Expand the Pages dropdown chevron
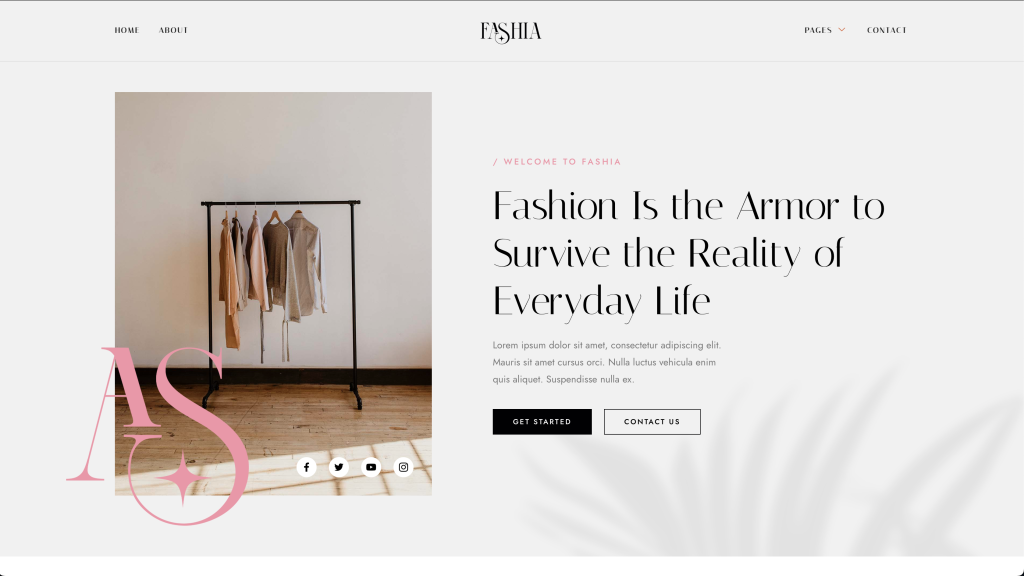 (x=842, y=29)
